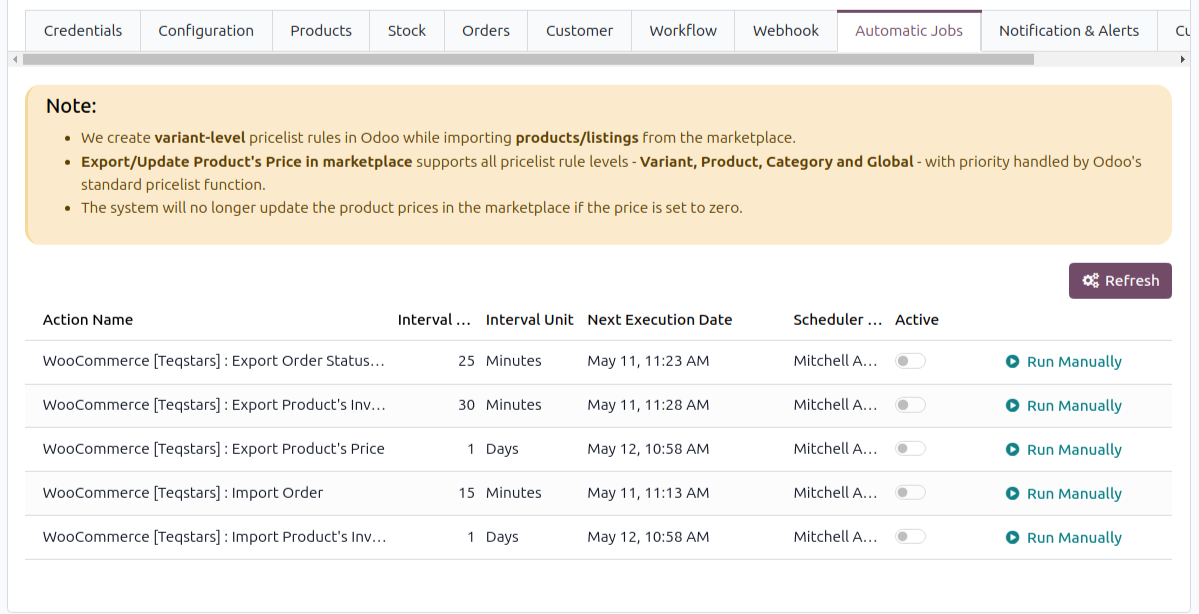Open the Export Product's Inventory job row

pos(598,405)
